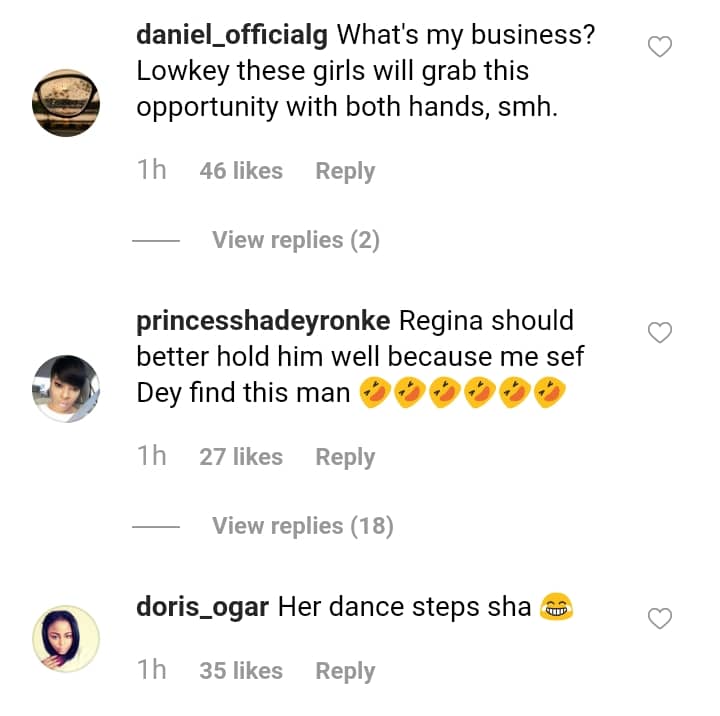Viewport: 720px width, 716px height.
Task: Reply to daniel_officialg's comment
Action: click(x=345, y=171)
